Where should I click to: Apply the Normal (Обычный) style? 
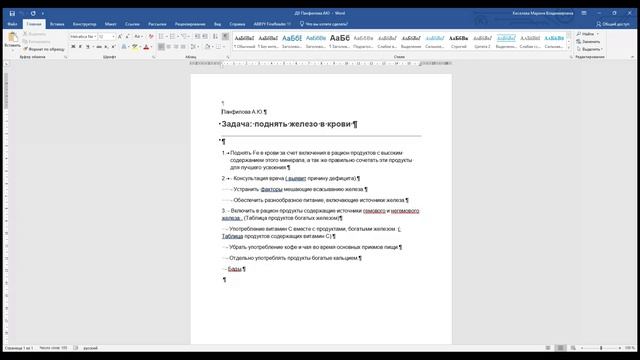(x=244, y=41)
